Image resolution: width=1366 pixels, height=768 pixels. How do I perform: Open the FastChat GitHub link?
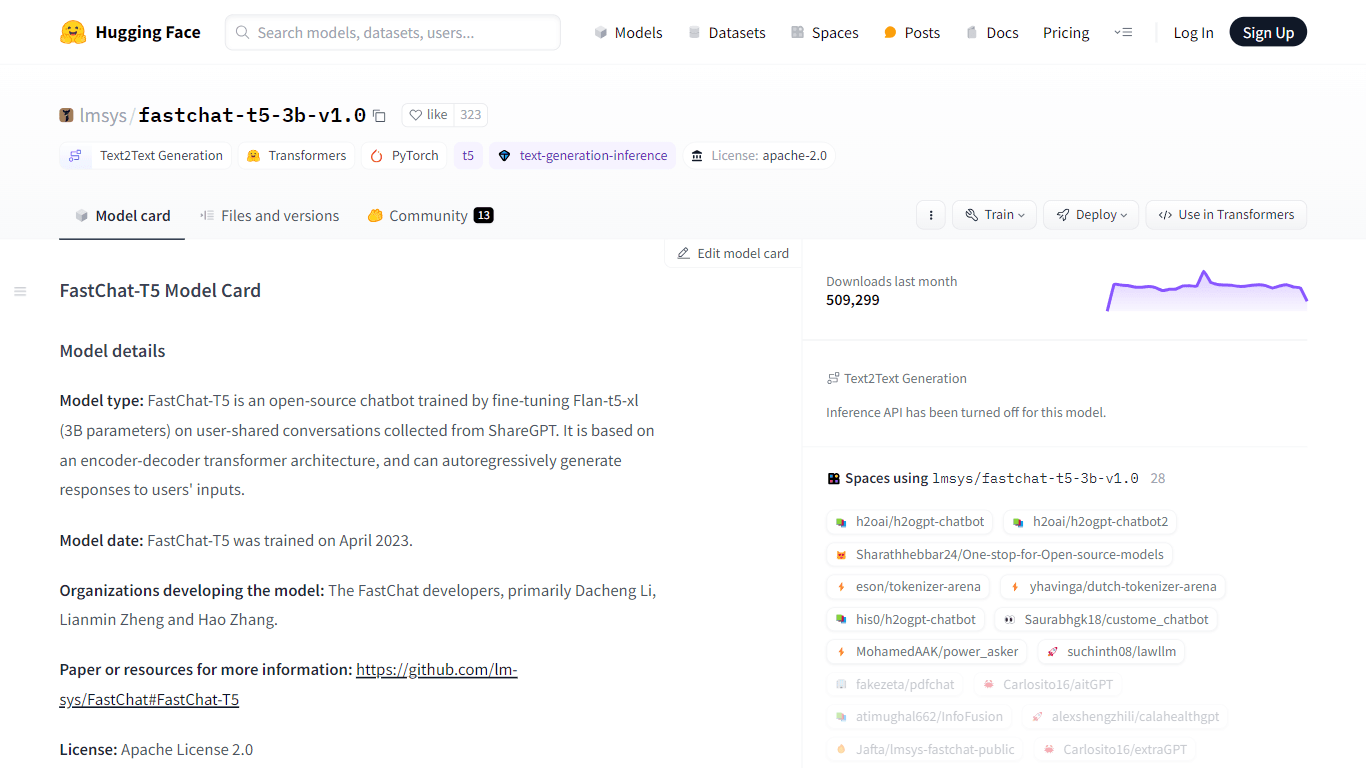click(x=288, y=685)
